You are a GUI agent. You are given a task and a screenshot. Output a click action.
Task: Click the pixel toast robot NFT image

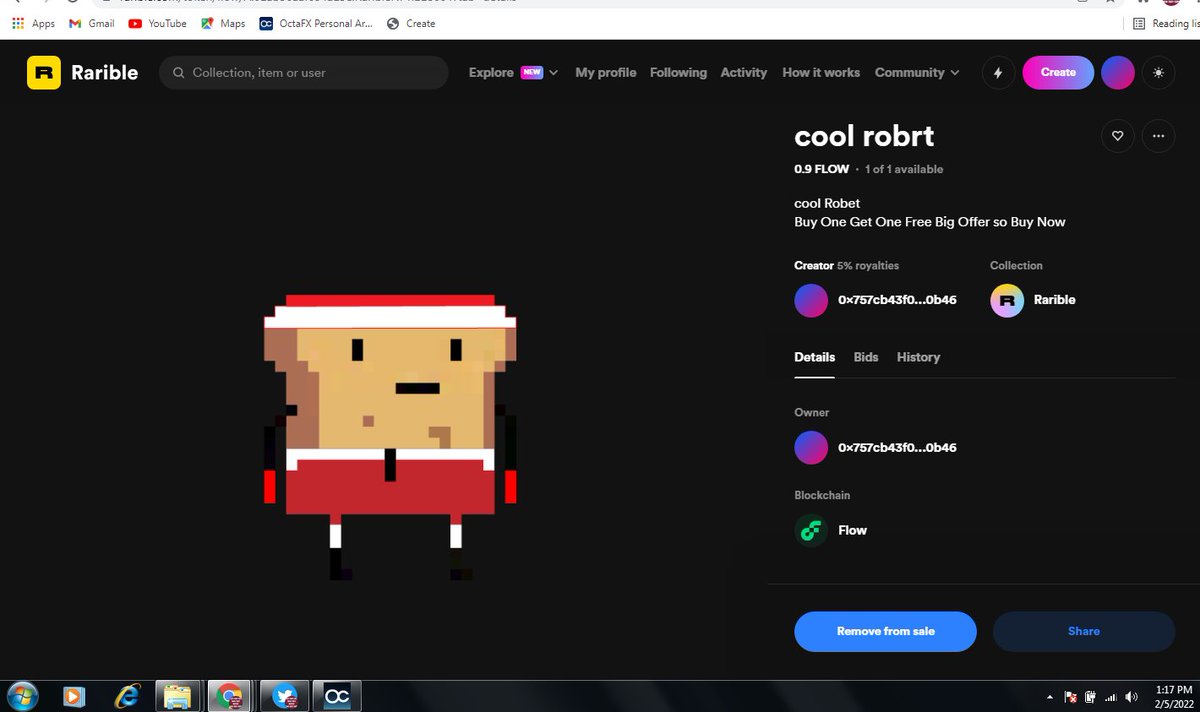click(390, 437)
